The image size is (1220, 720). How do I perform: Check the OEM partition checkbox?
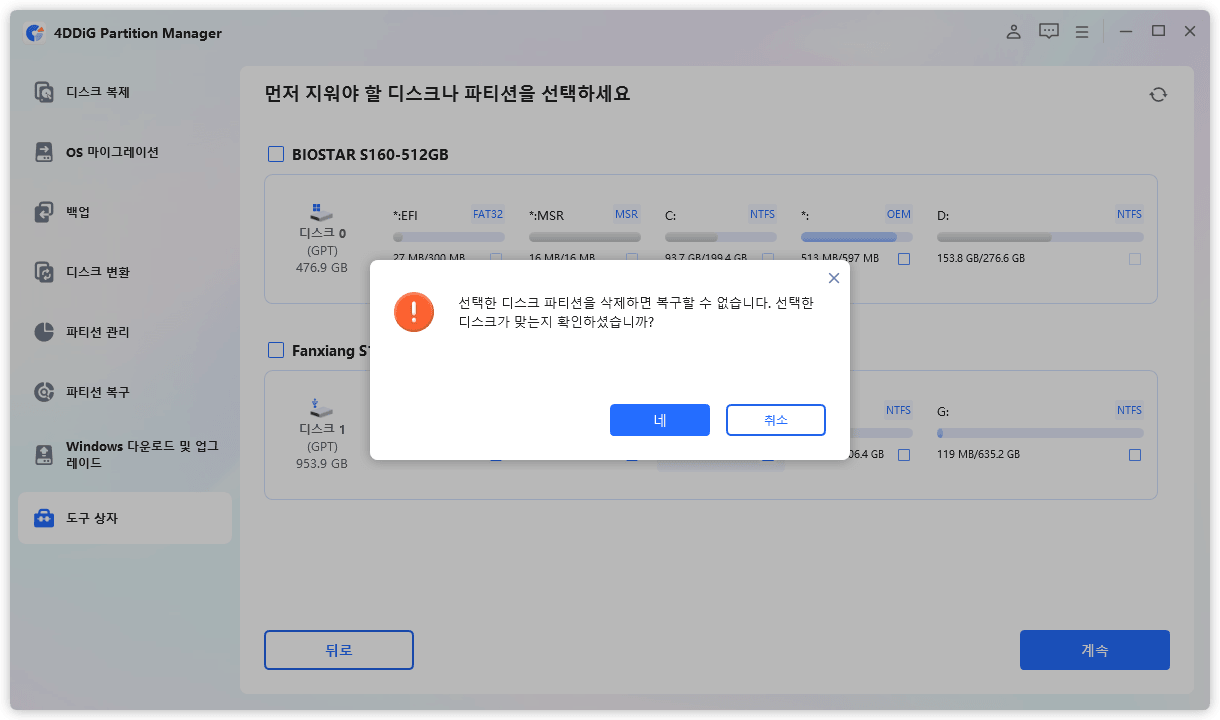coord(904,259)
